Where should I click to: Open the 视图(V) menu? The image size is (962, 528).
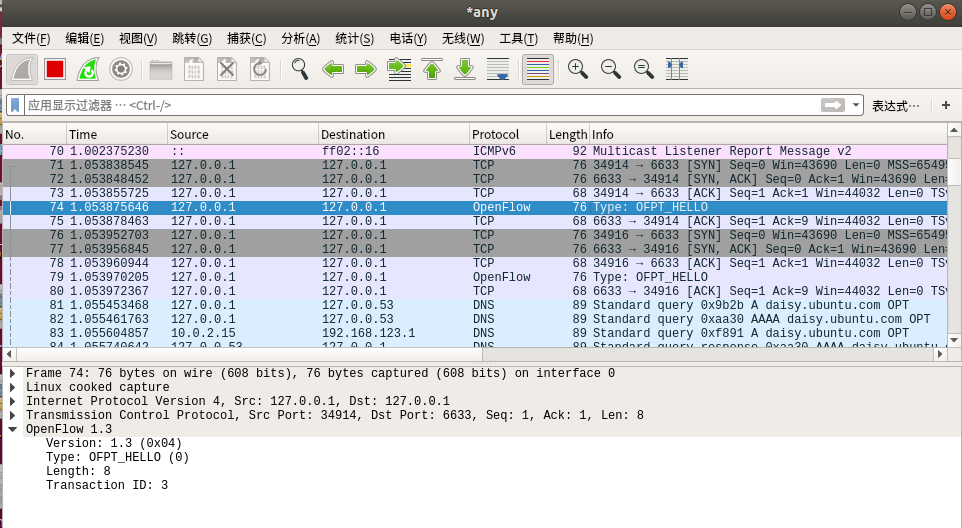pyautogui.click(x=138, y=39)
